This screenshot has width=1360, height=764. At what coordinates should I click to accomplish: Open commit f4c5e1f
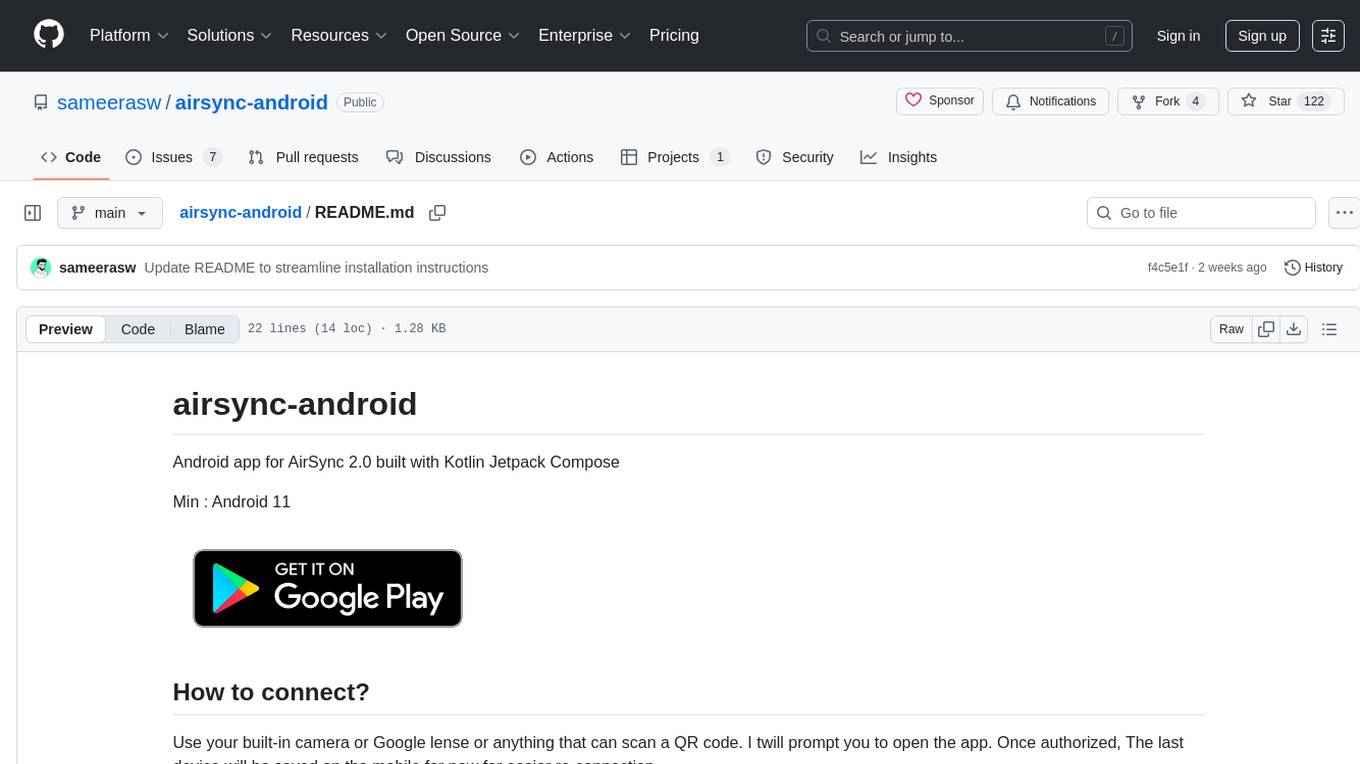[1167, 267]
